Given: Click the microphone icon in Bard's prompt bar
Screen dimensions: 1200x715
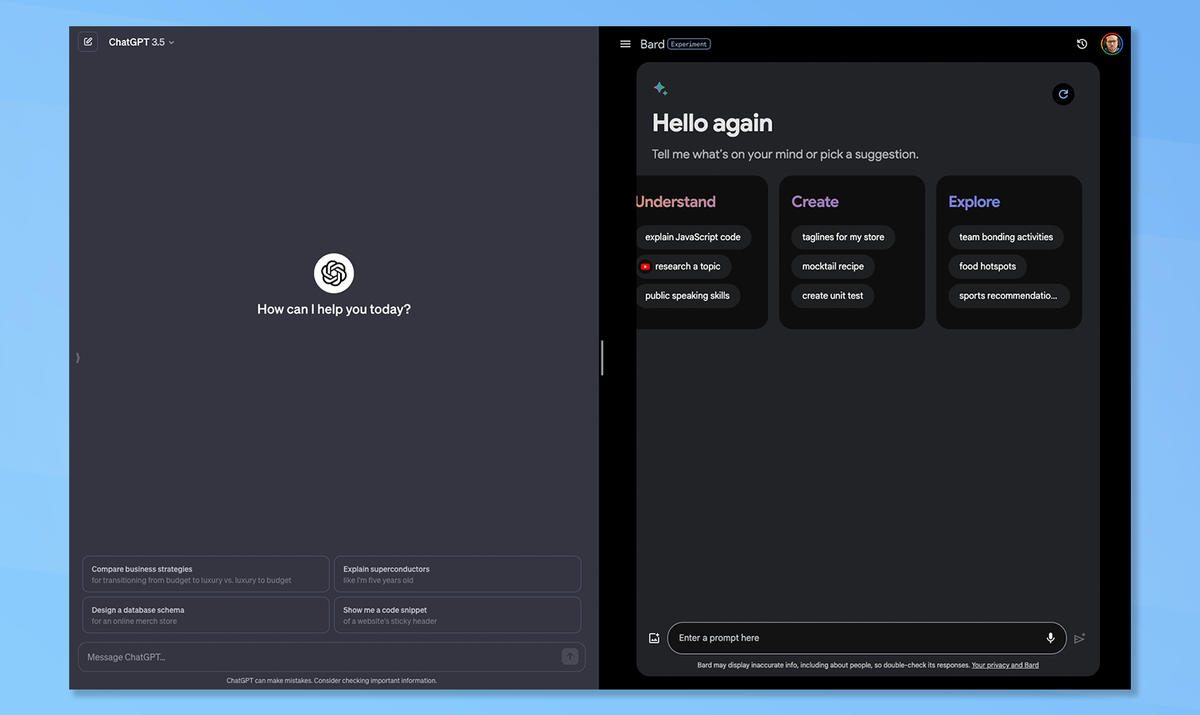Looking at the screenshot, I should tap(1050, 638).
